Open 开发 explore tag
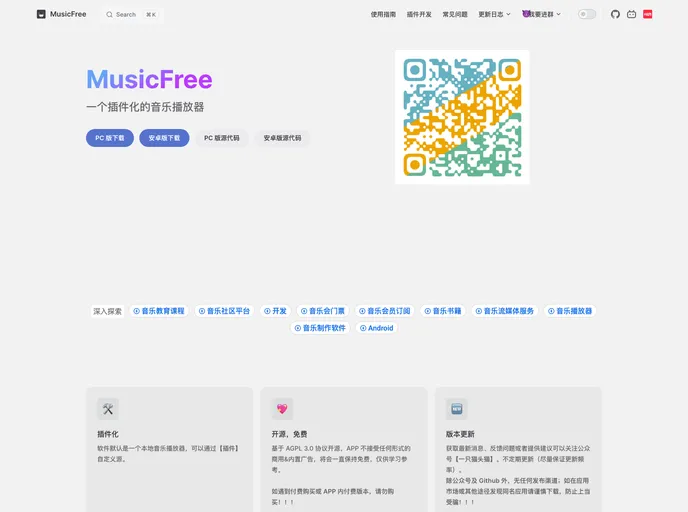 275,311
